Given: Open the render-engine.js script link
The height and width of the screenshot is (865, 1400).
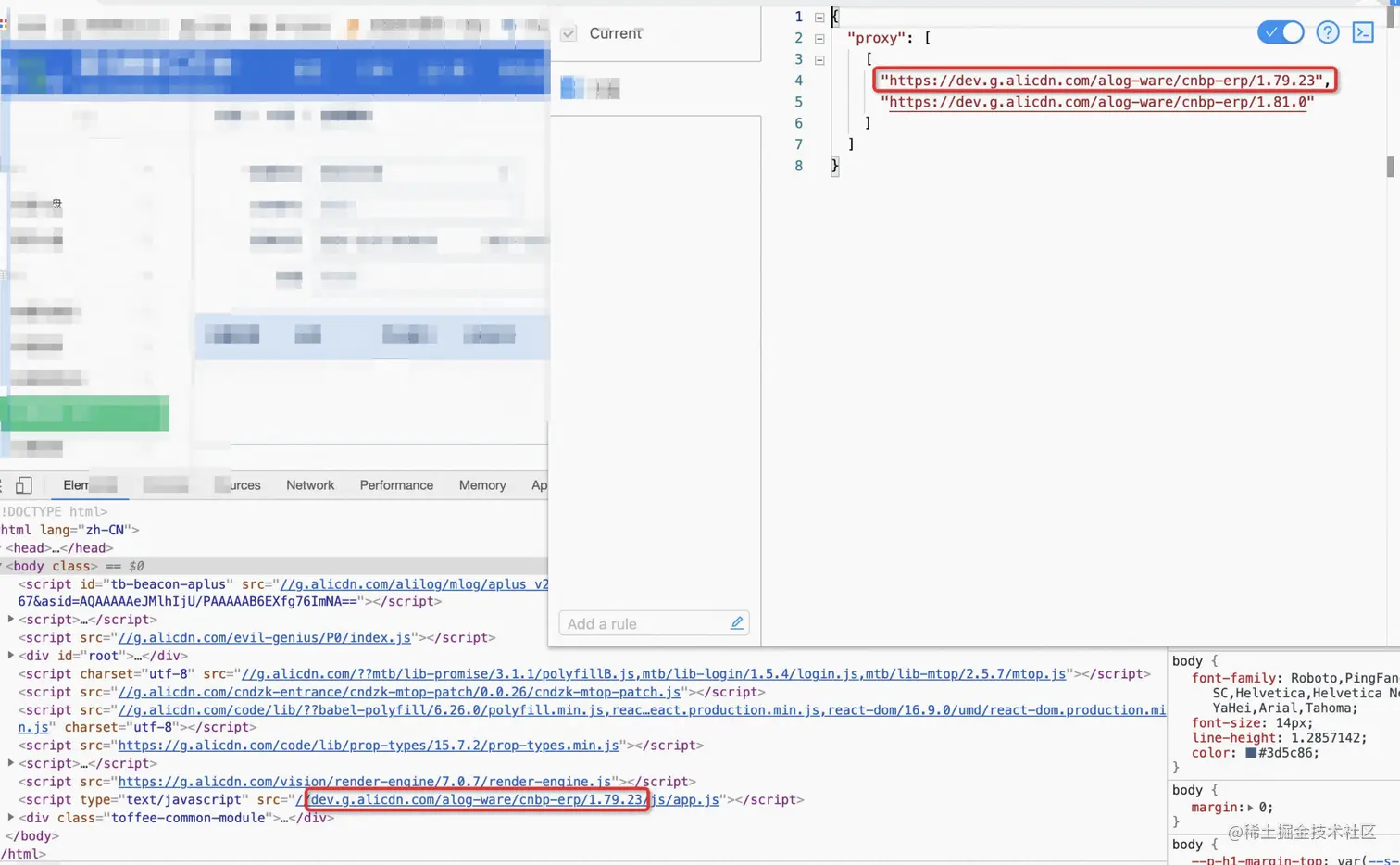Looking at the screenshot, I should click(x=365, y=782).
